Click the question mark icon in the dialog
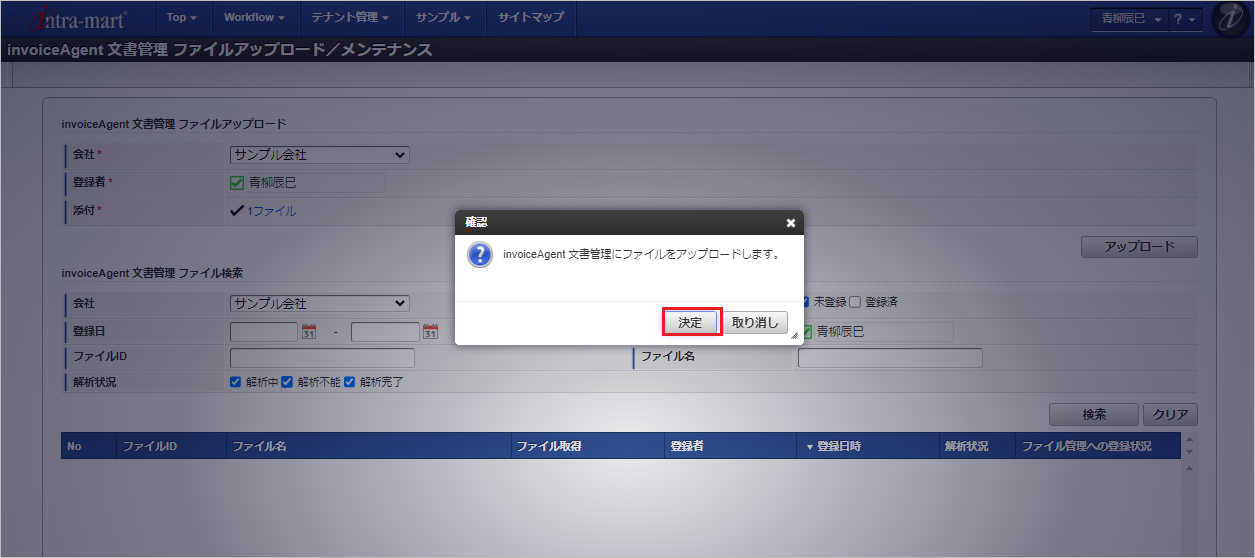This screenshot has width=1255, height=558. [480, 255]
